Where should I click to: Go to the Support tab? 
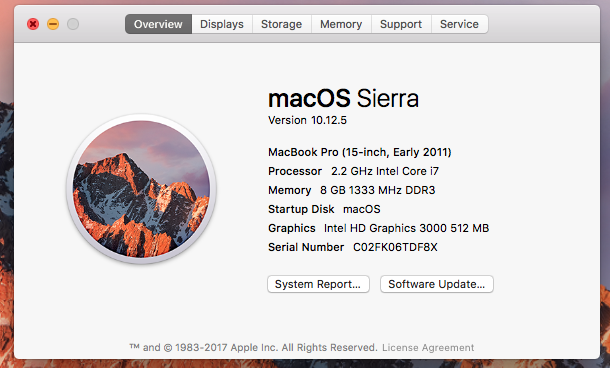(x=401, y=24)
